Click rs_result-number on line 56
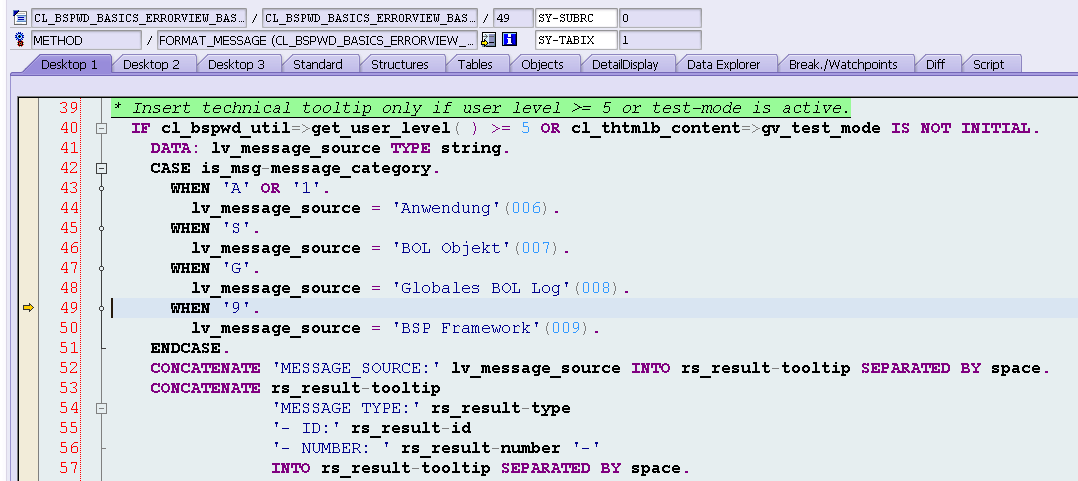1078x481 pixels. 481,449
